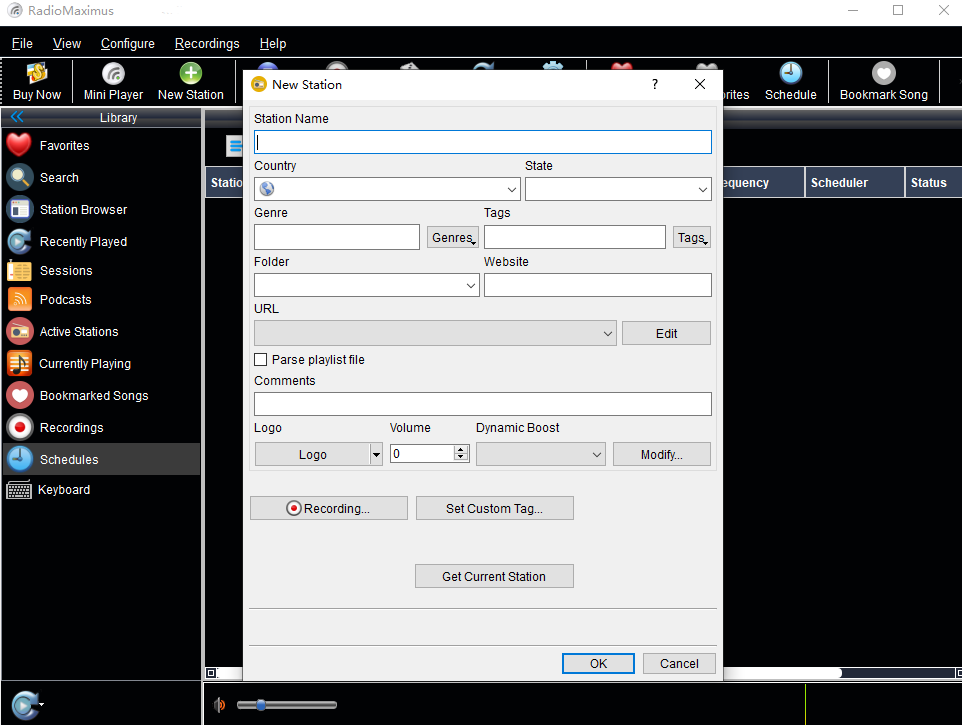This screenshot has width=962, height=725.
Task: Open Favorites in the Library sidebar
Action: (x=64, y=146)
